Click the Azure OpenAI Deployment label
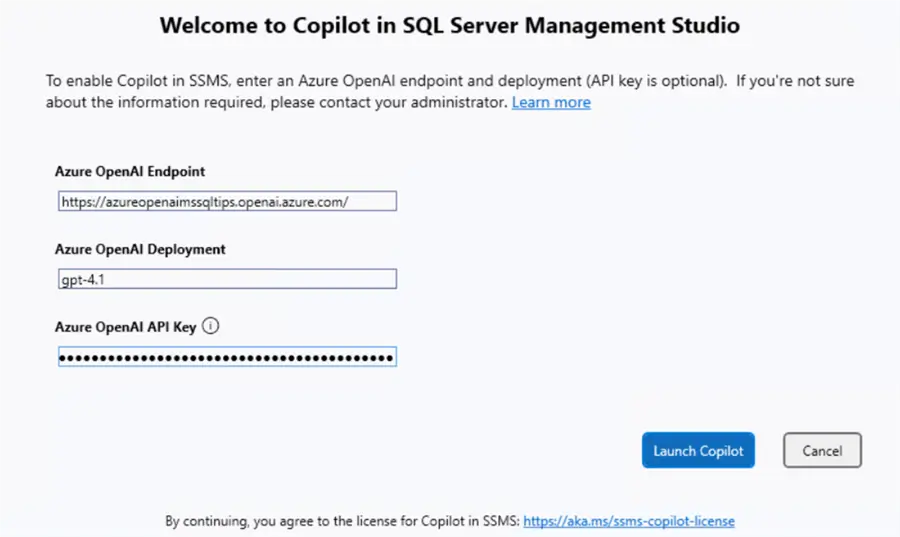The image size is (900, 537). tap(140, 249)
